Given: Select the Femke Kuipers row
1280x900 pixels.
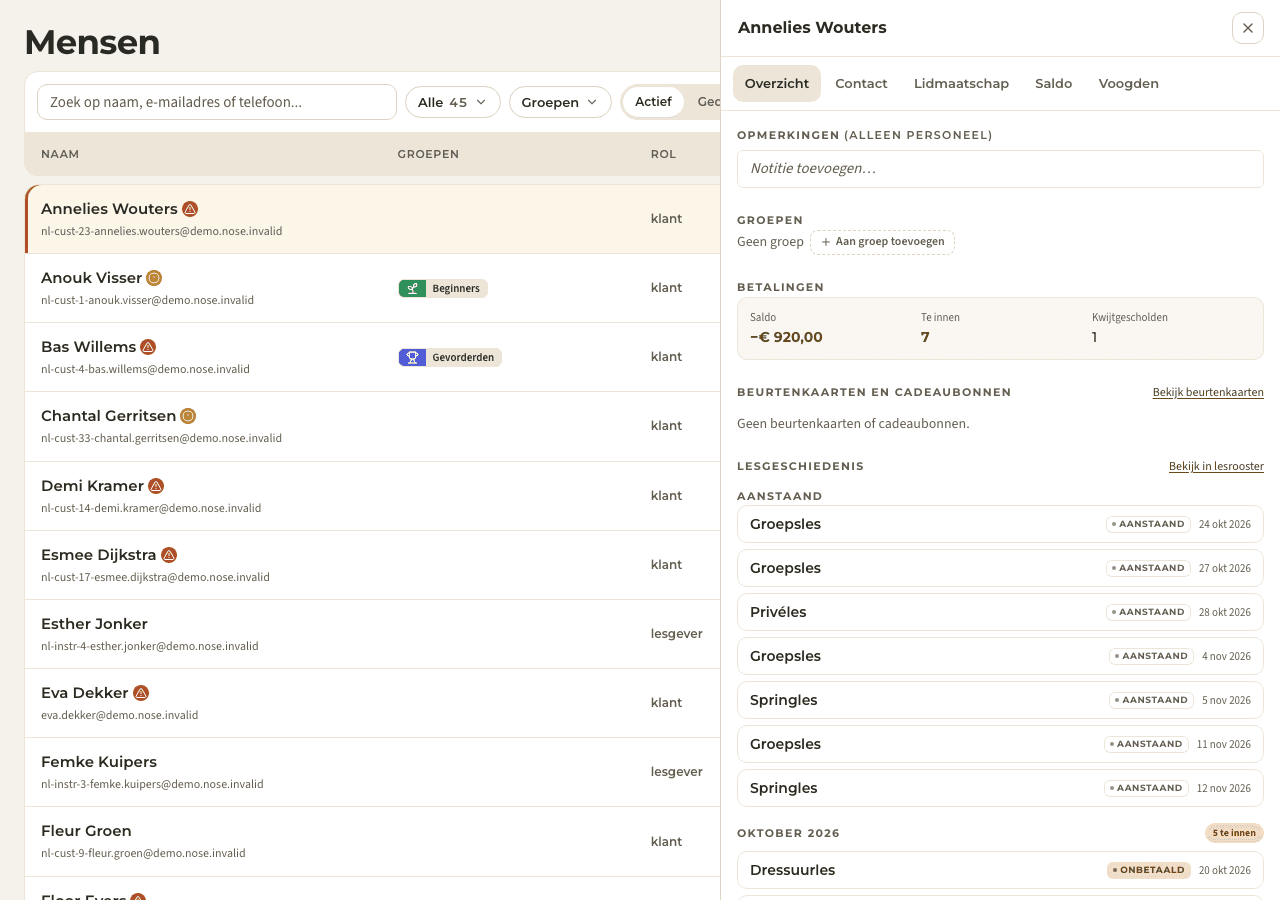Looking at the screenshot, I should (373, 772).
